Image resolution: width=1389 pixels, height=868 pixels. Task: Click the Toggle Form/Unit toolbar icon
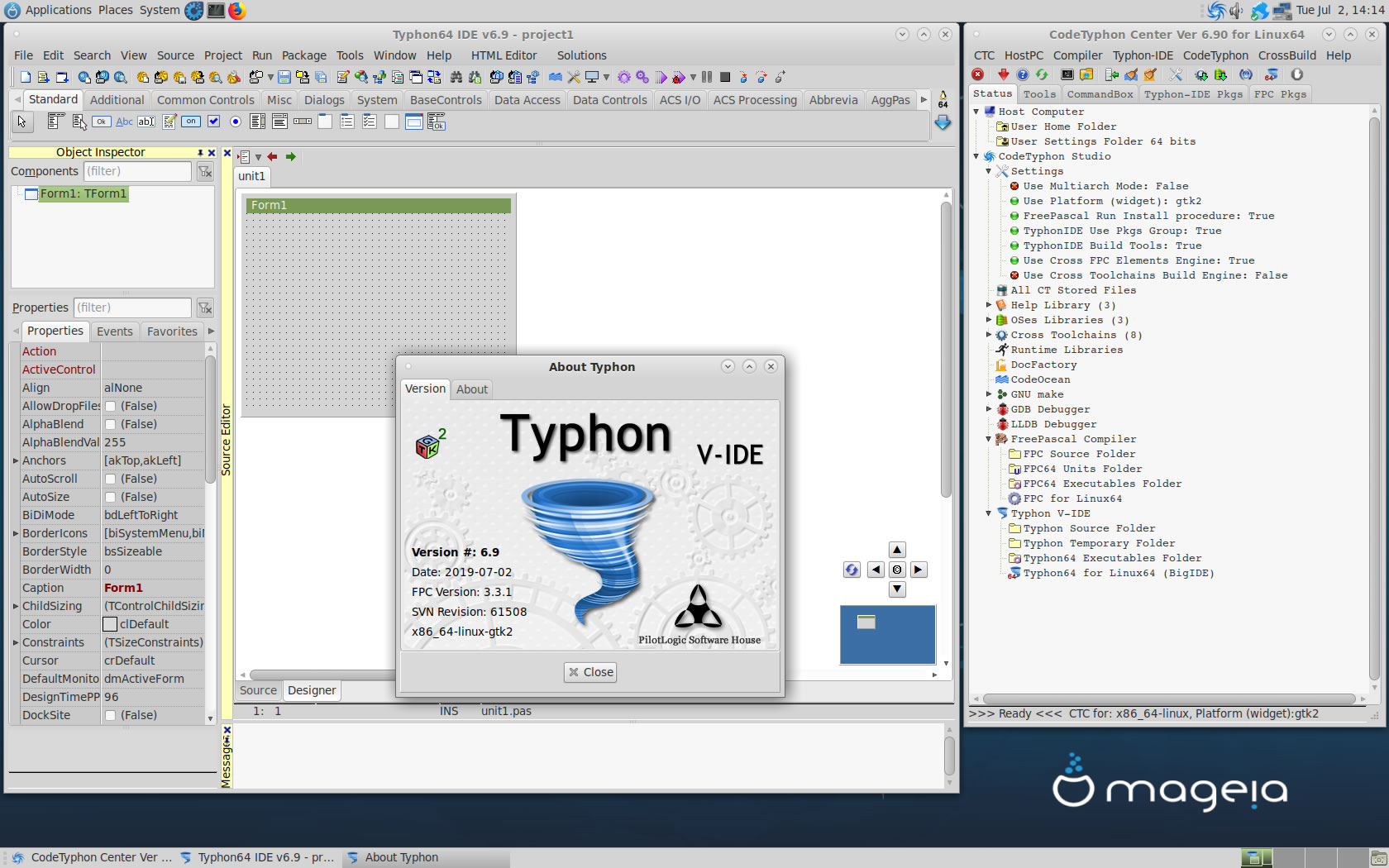click(x=434, y=77)
